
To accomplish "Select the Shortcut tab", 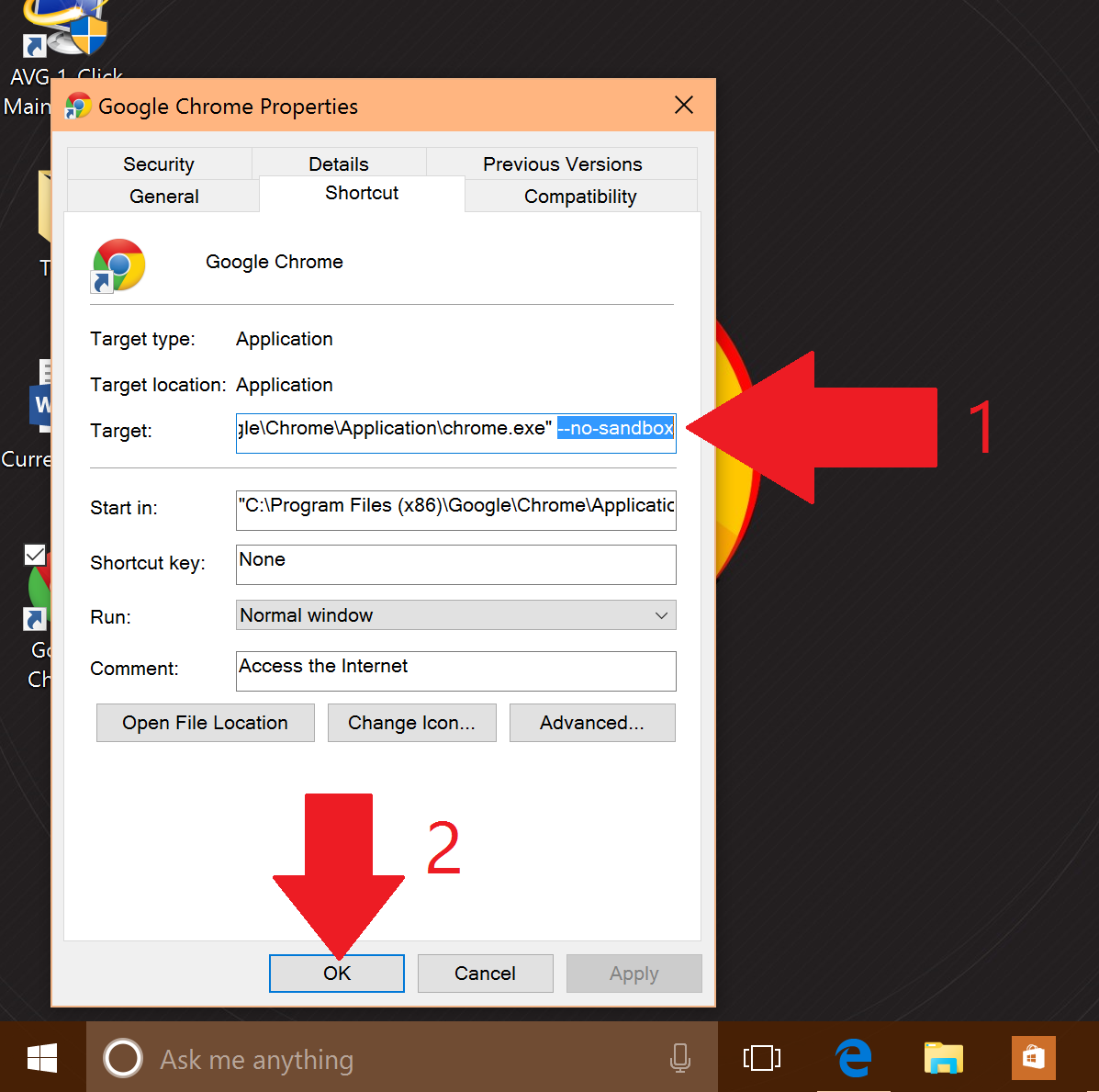I will (x=362, y=194).
